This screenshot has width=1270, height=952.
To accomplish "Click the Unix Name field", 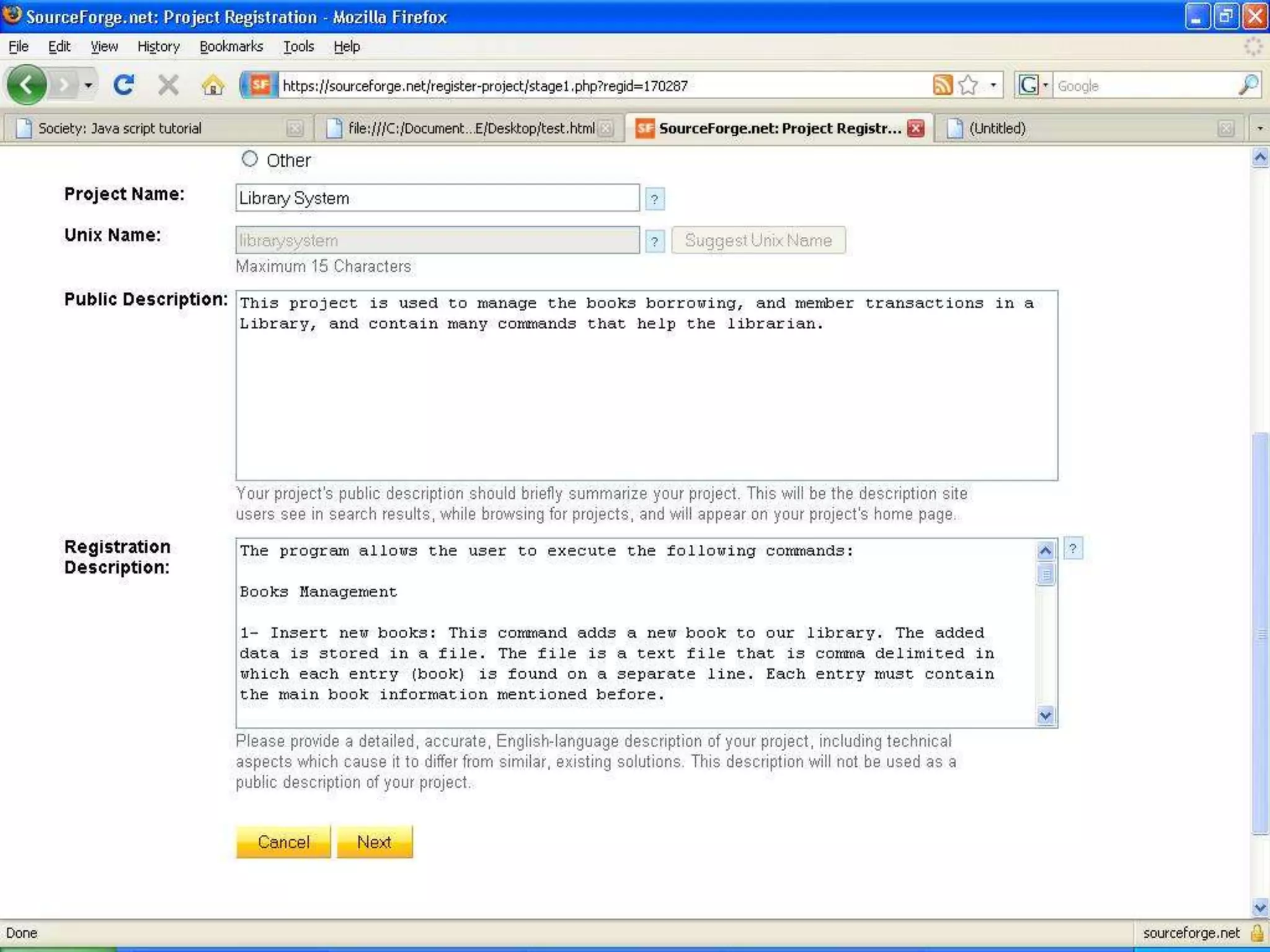I will [437, 240].
